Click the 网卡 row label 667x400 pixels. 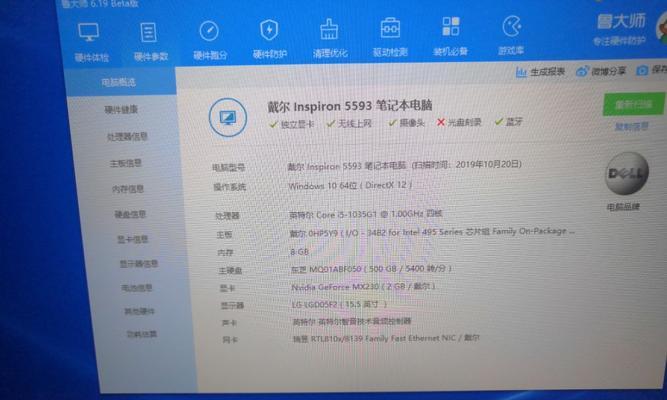tap(230, 340)
